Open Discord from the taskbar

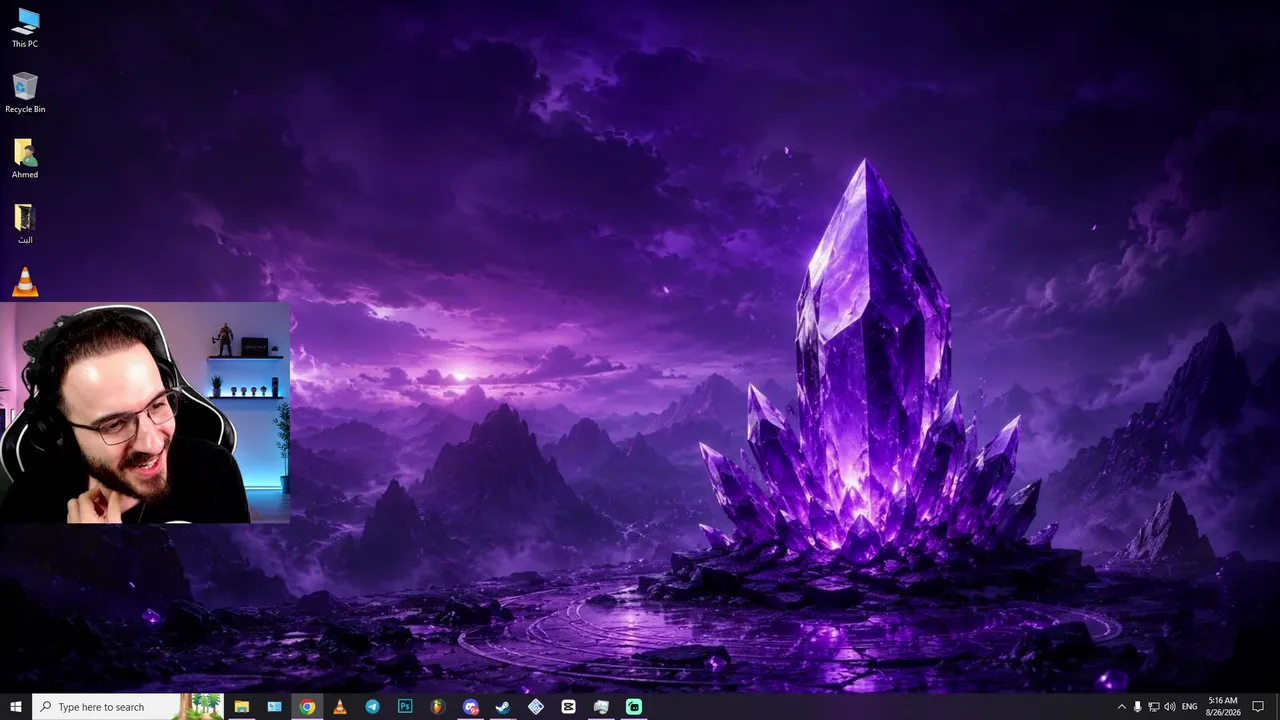pyautogui.click(x=470, y=707)
